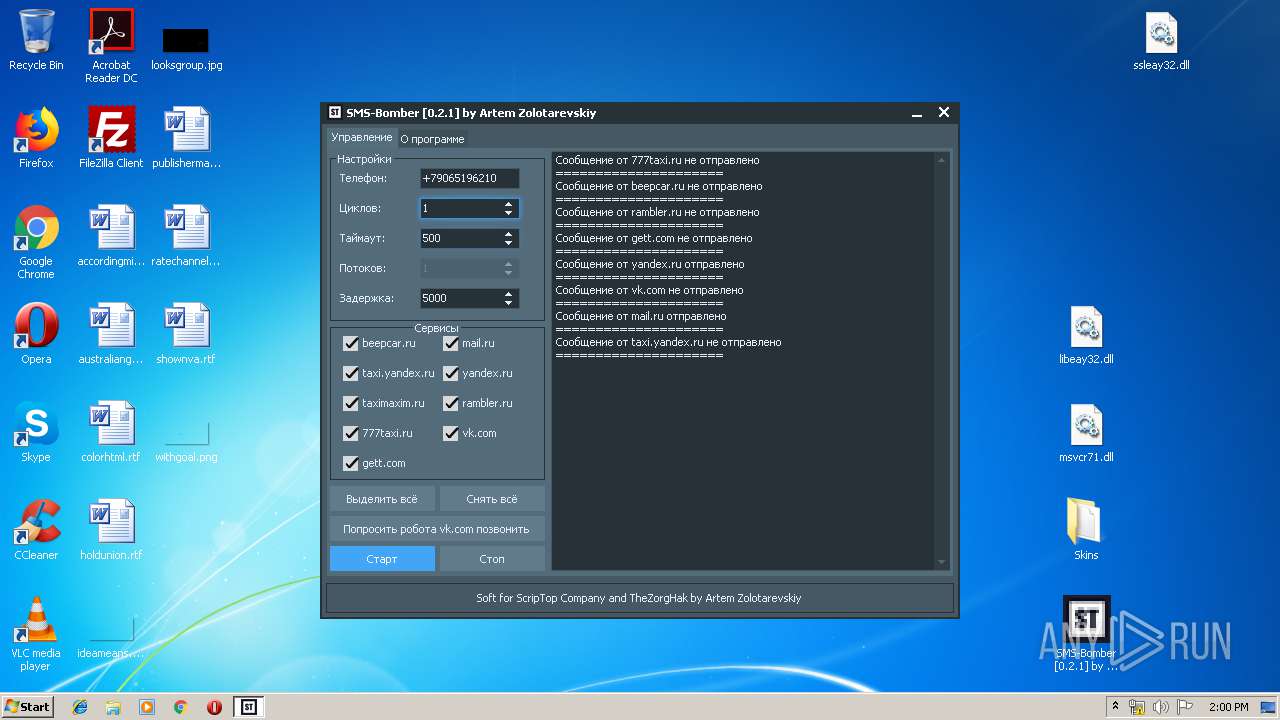Launch Acrobat Reader DC from the desktop
1280x720 pixels.
[111, 46]
